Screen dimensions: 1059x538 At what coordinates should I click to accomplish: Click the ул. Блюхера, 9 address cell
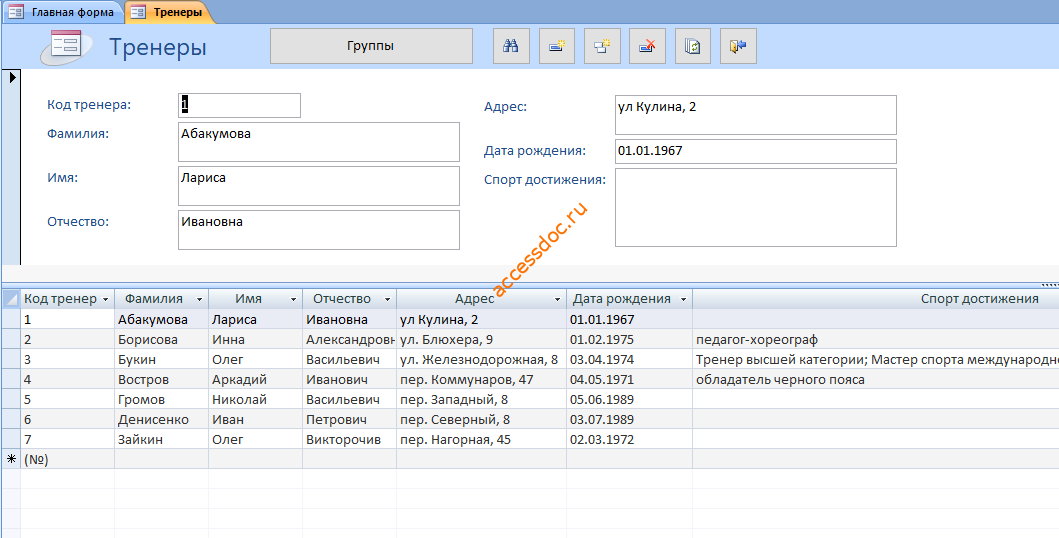[482, 340]
